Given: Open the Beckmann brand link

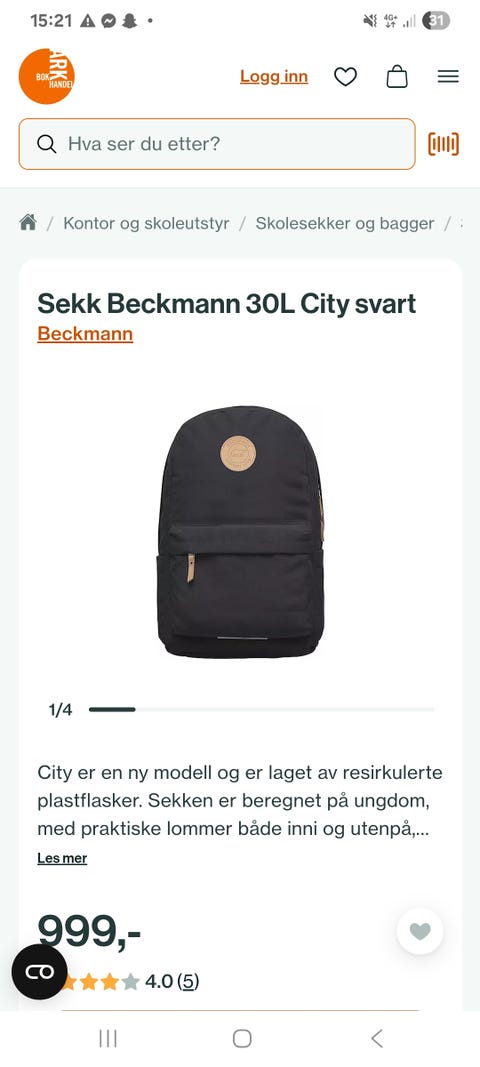Looking at the screenshot, I should [x=85, y=334].
